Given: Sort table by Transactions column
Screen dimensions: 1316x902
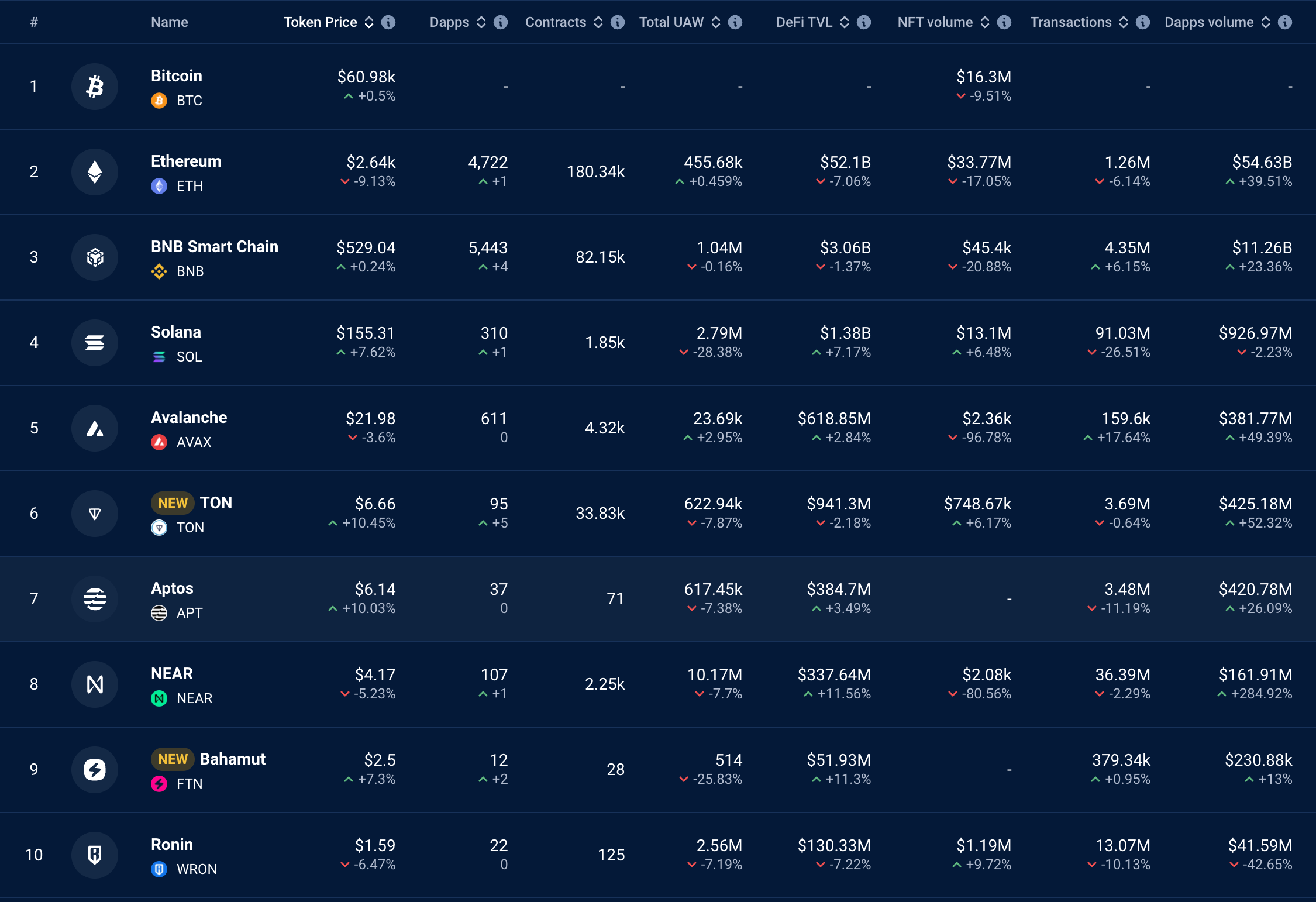Looking at the screenshot, I should pos(1124,22).
